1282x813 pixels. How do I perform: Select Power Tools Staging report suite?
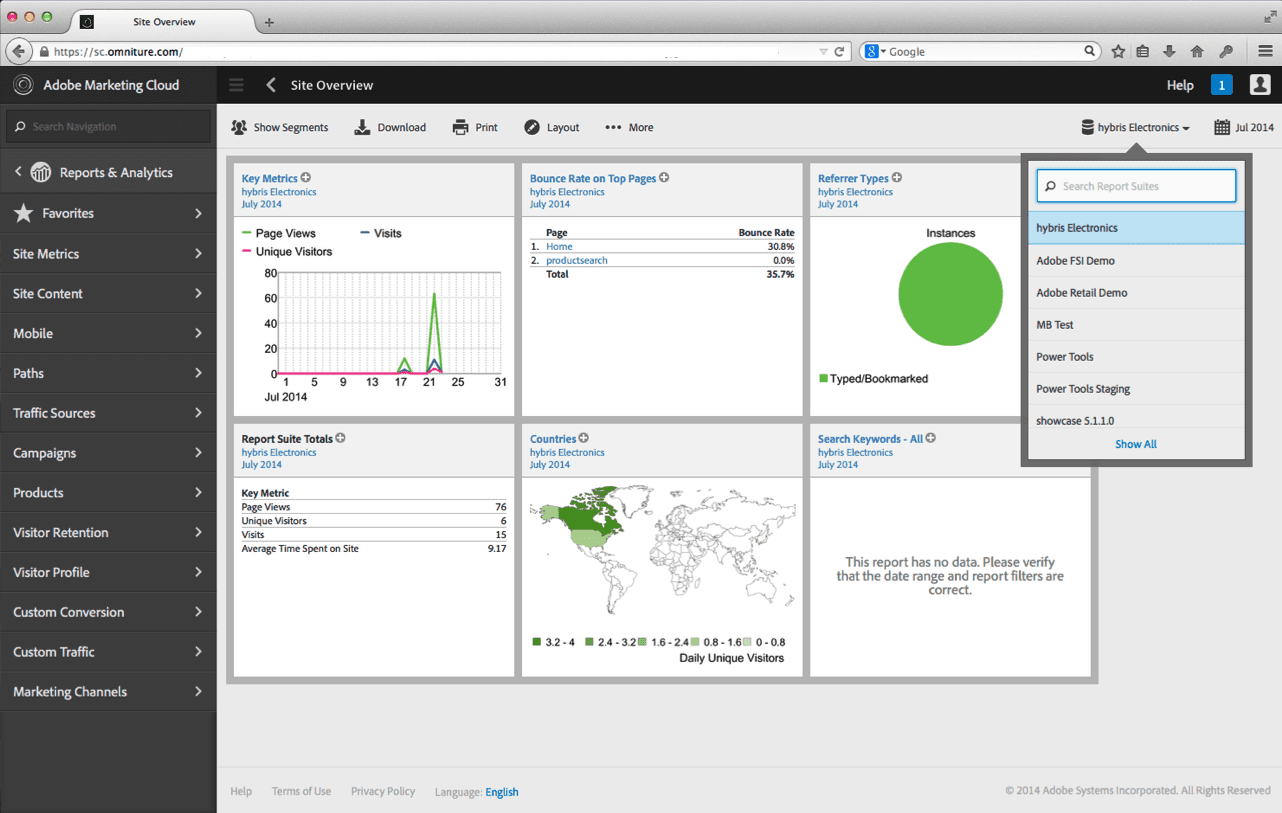point(1136,389)
